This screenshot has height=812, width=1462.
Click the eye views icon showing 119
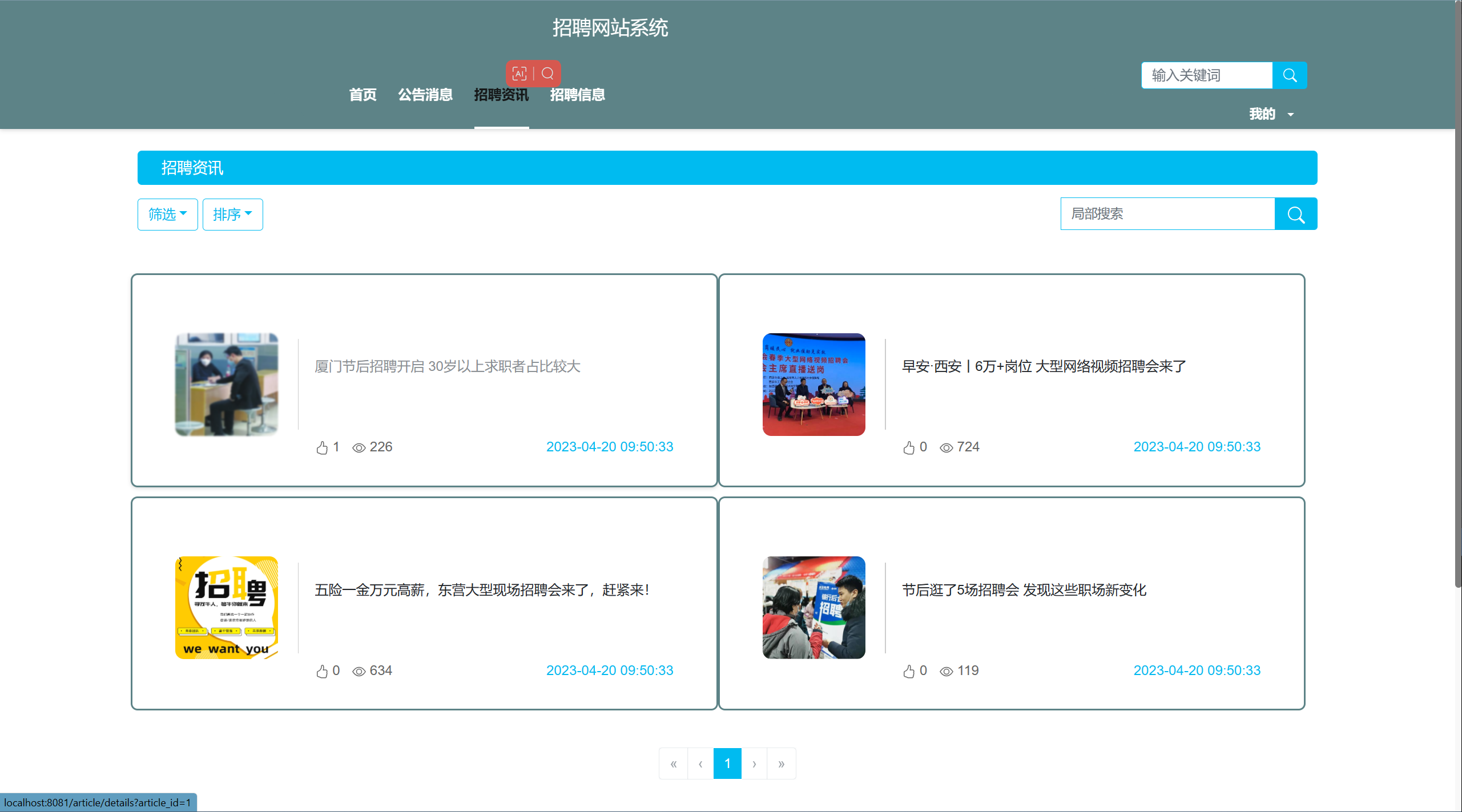click(946, 671)
